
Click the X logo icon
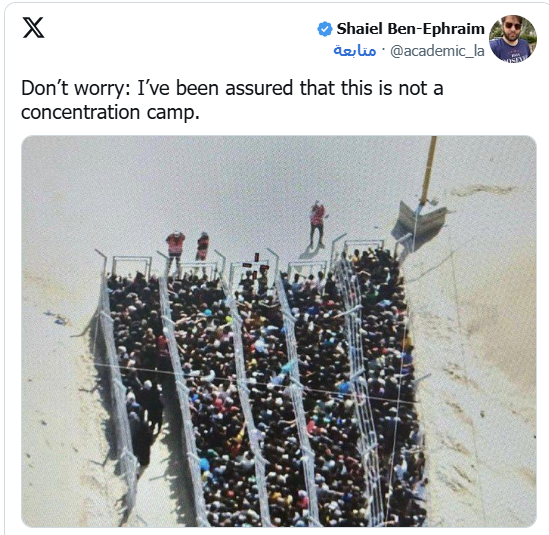tap(34, 27)
